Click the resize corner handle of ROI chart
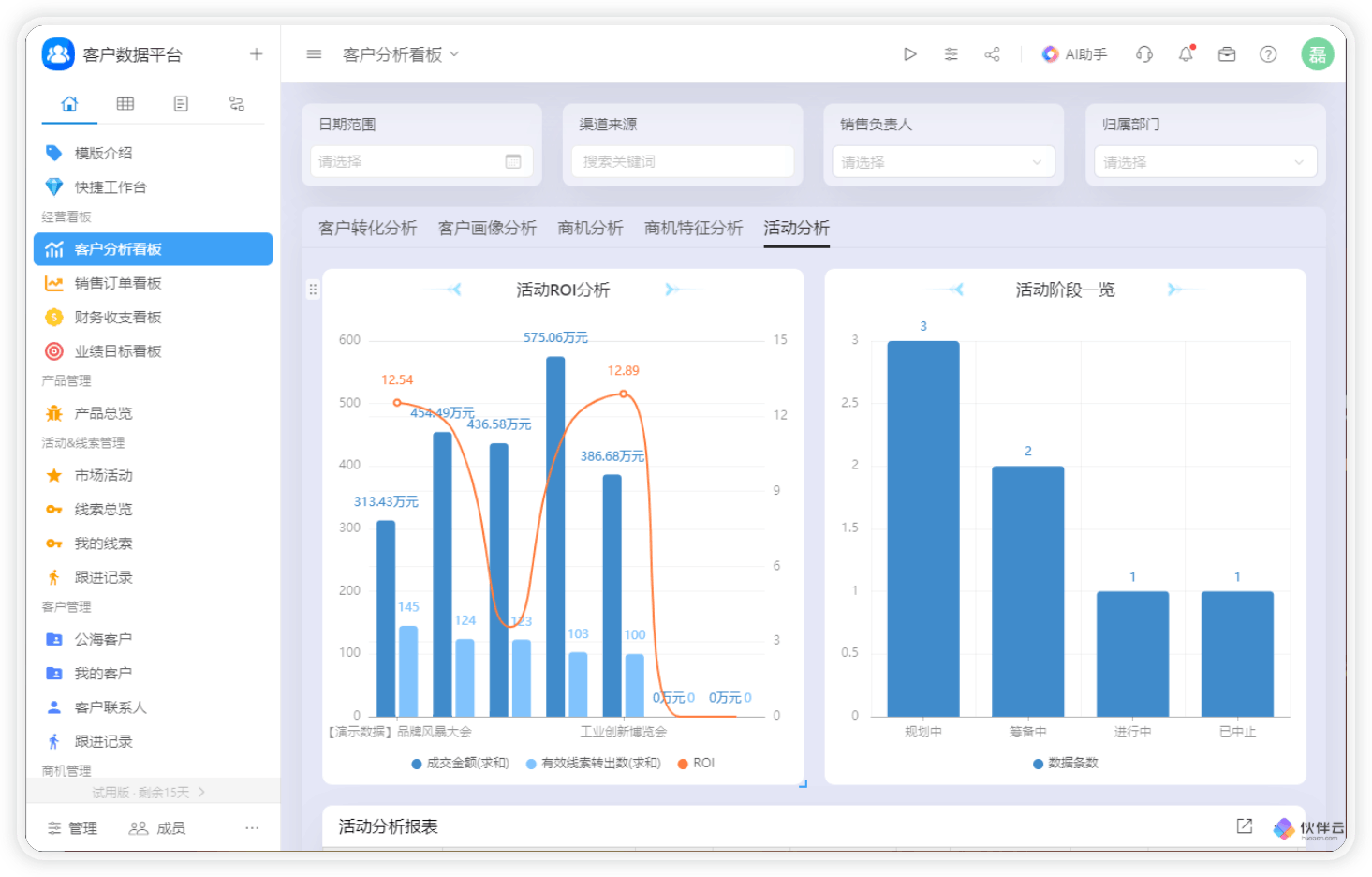This screenshot has height=877, width=1372. pos(803,783)
